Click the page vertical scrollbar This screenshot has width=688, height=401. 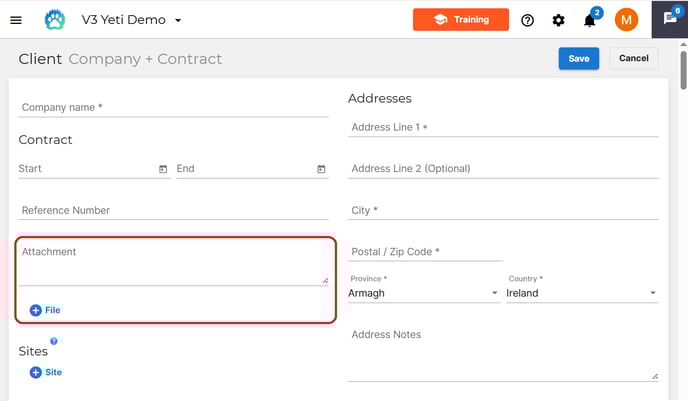click(684, 70)
